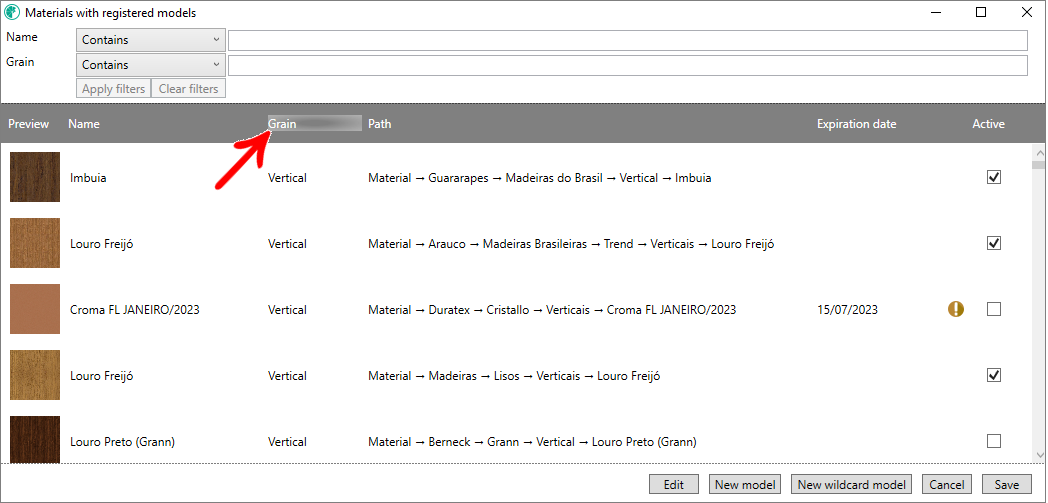Select Arauco Louro Freijó preview thumbnail
This screenshot has width=1048, height=503.
click(35, 243)
